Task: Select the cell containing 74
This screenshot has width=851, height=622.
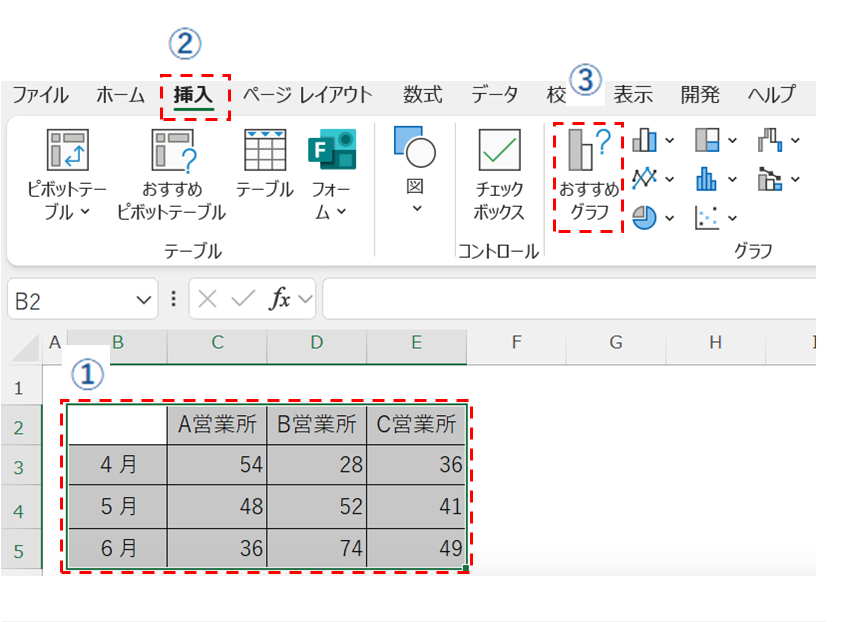Action: click(316, 549)
